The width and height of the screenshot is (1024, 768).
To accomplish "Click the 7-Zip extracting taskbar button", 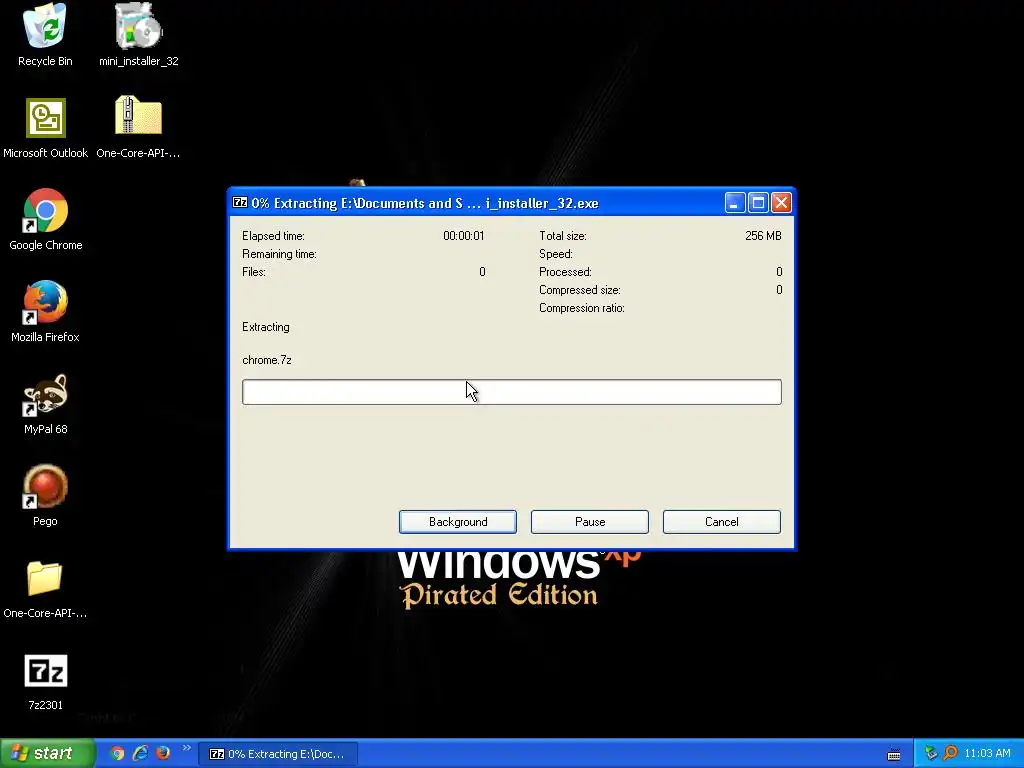I will pyautogui.click(x=278, y=754).
